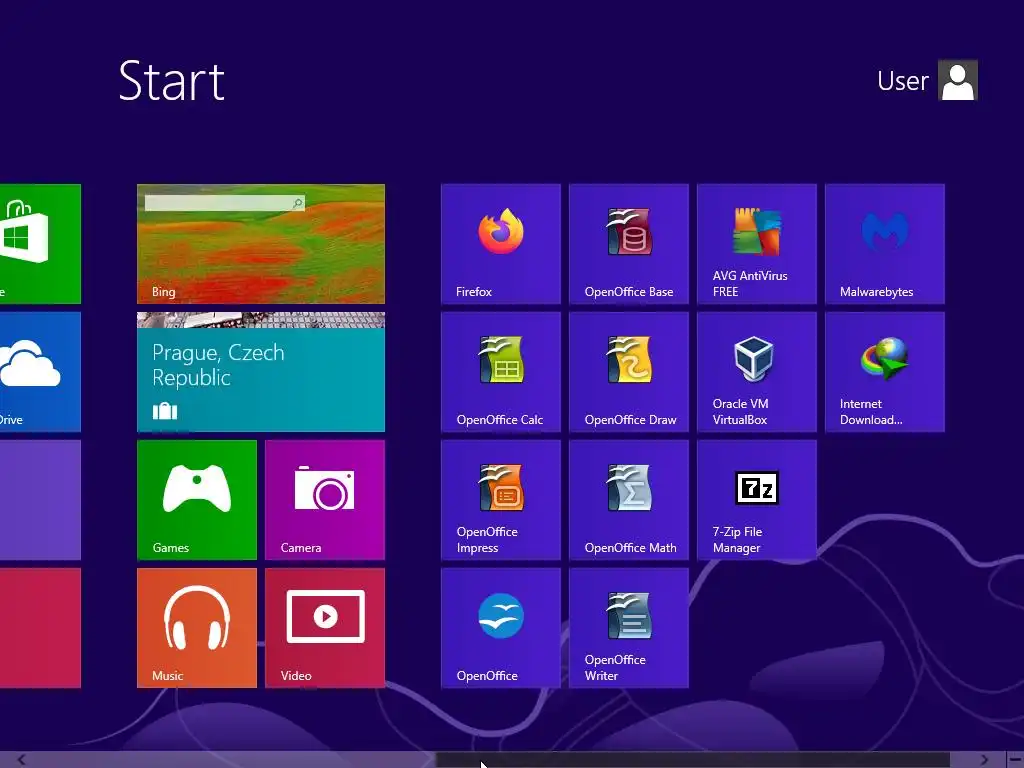Viewport: 1024px width, 768px height.
Task: Open AVG AntiVirus FREE tile
Action: point(757,244)
